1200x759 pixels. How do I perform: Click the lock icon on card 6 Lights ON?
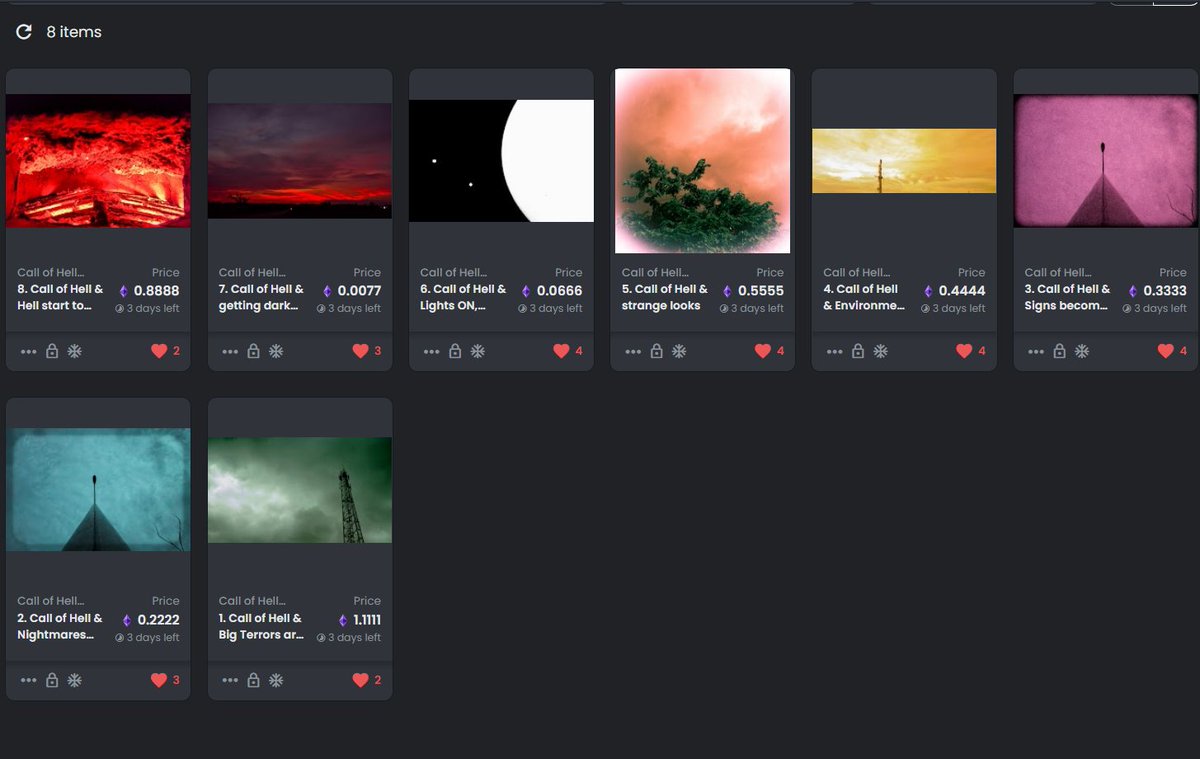(455, 351)
